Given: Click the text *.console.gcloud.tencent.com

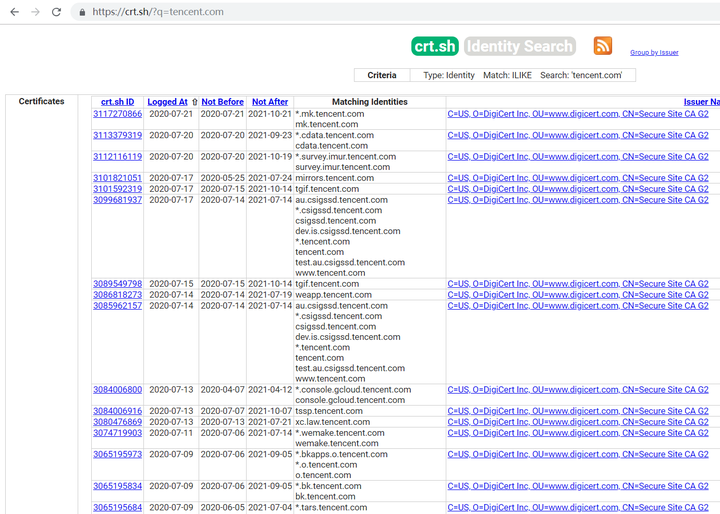Looking at the screenshot, I should point(353,390).
